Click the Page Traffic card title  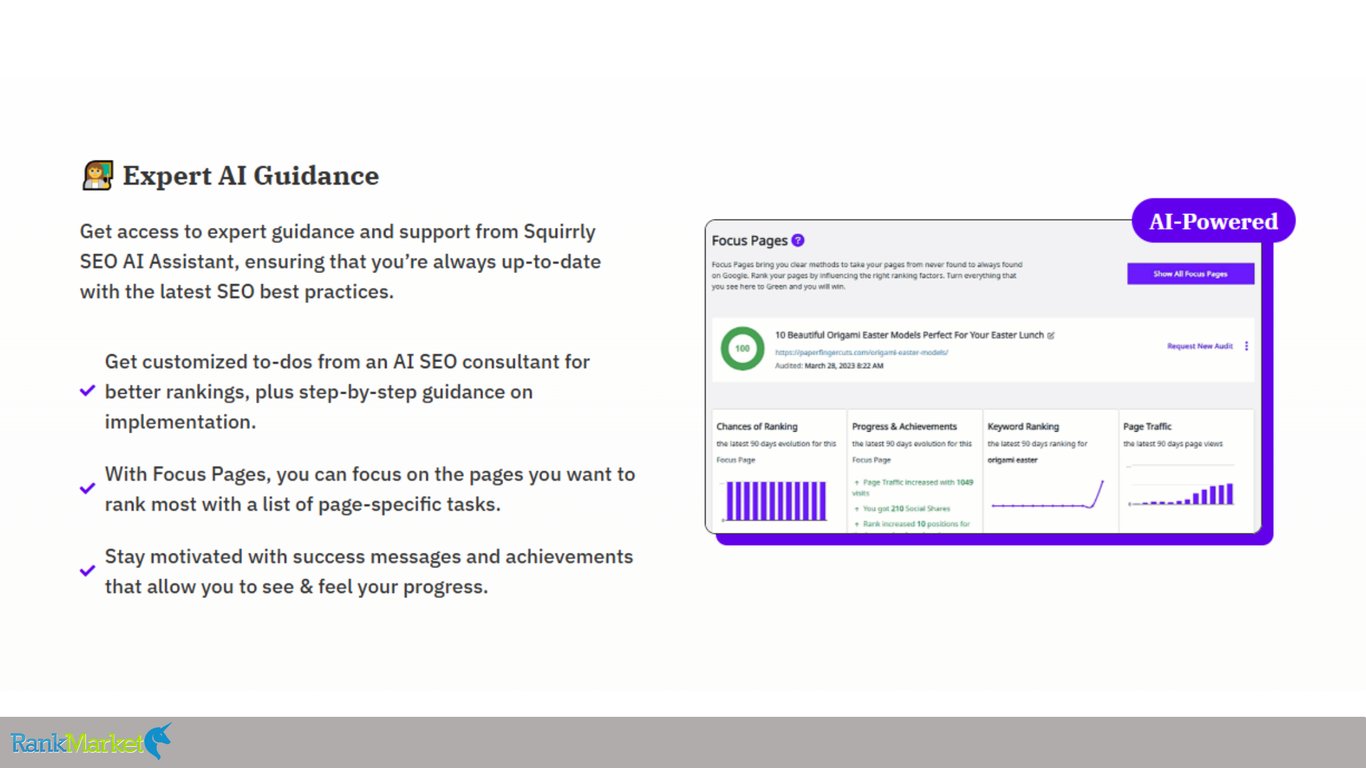tap(1147, 426)
